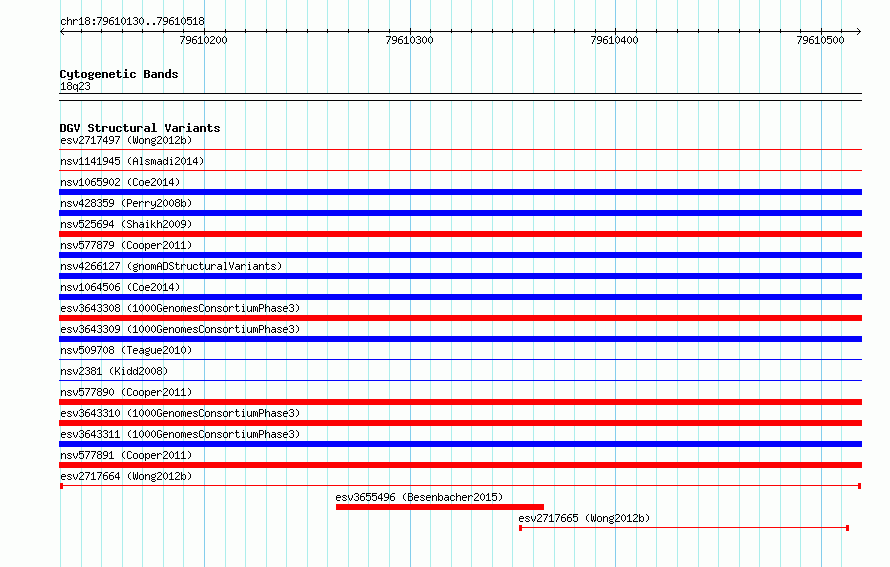Click the blue bar under nsv1065902
890x567 pixels.
(460, 192)
